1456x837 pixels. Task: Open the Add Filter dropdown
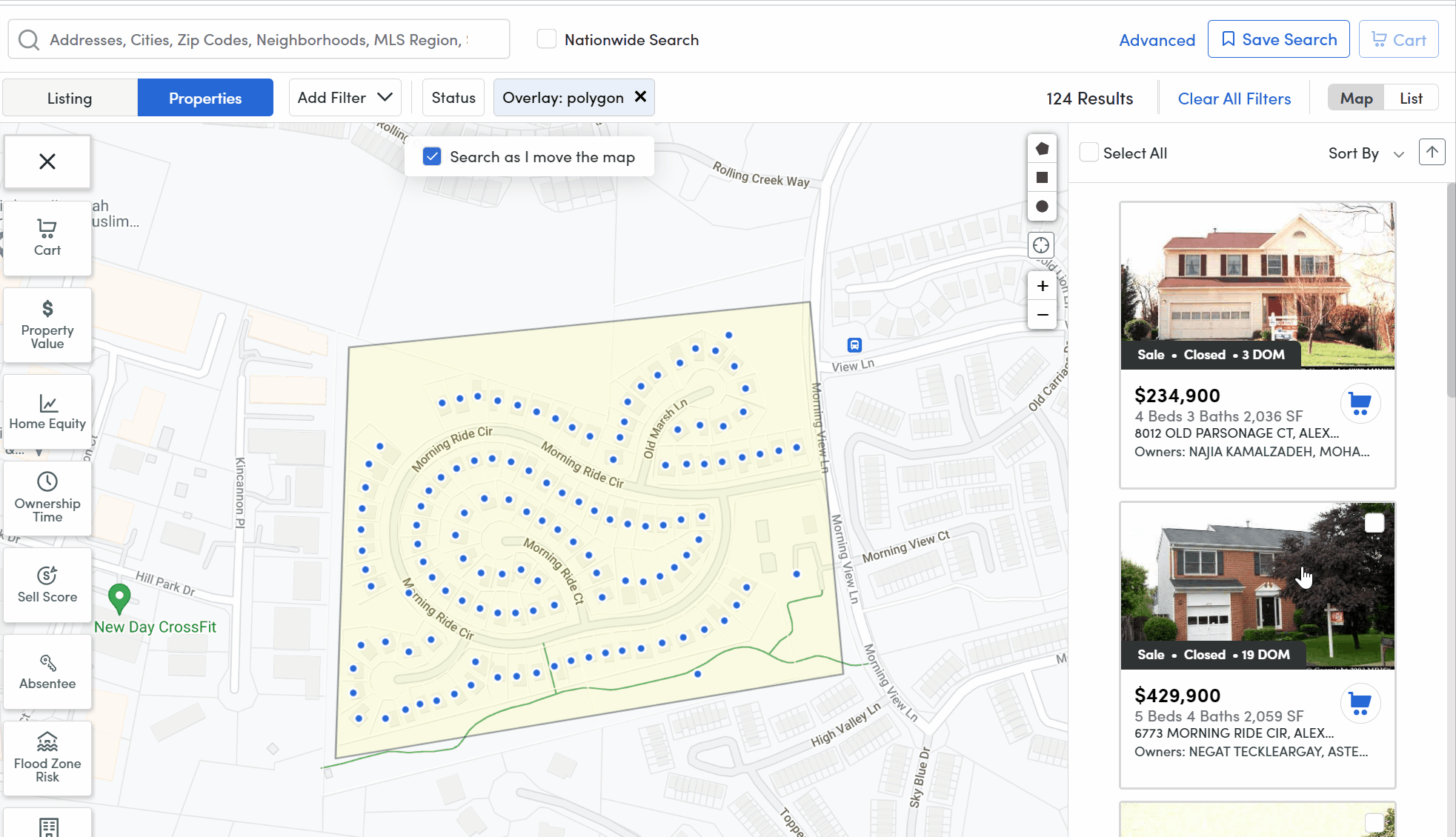point(345,98)
